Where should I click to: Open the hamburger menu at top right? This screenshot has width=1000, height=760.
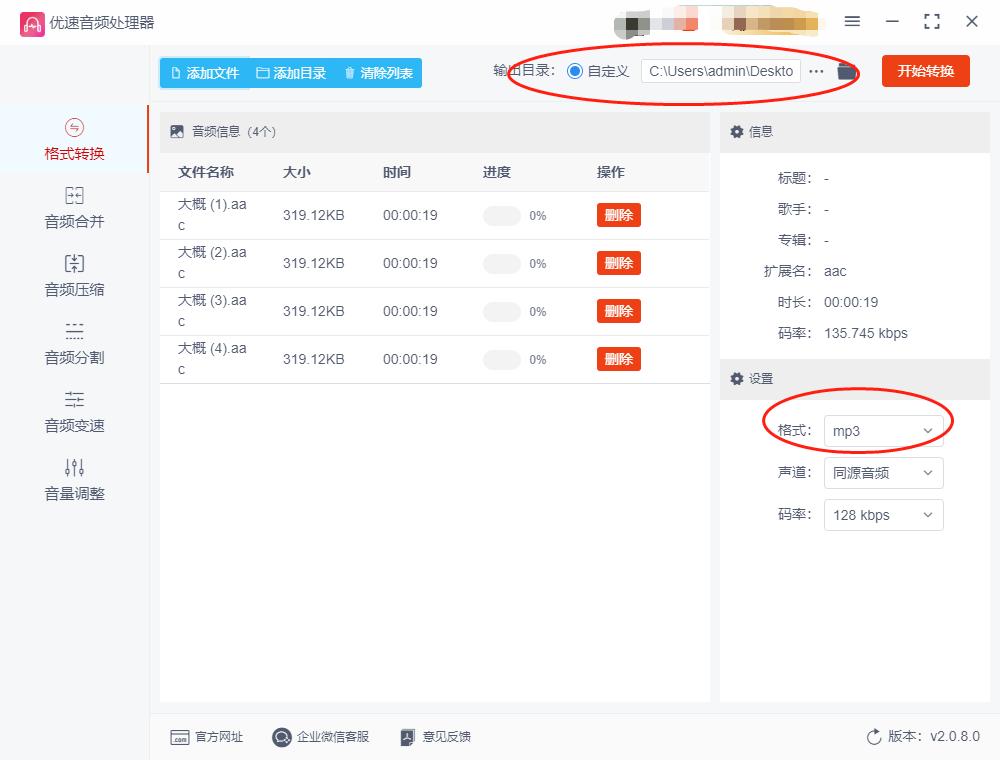852,21
